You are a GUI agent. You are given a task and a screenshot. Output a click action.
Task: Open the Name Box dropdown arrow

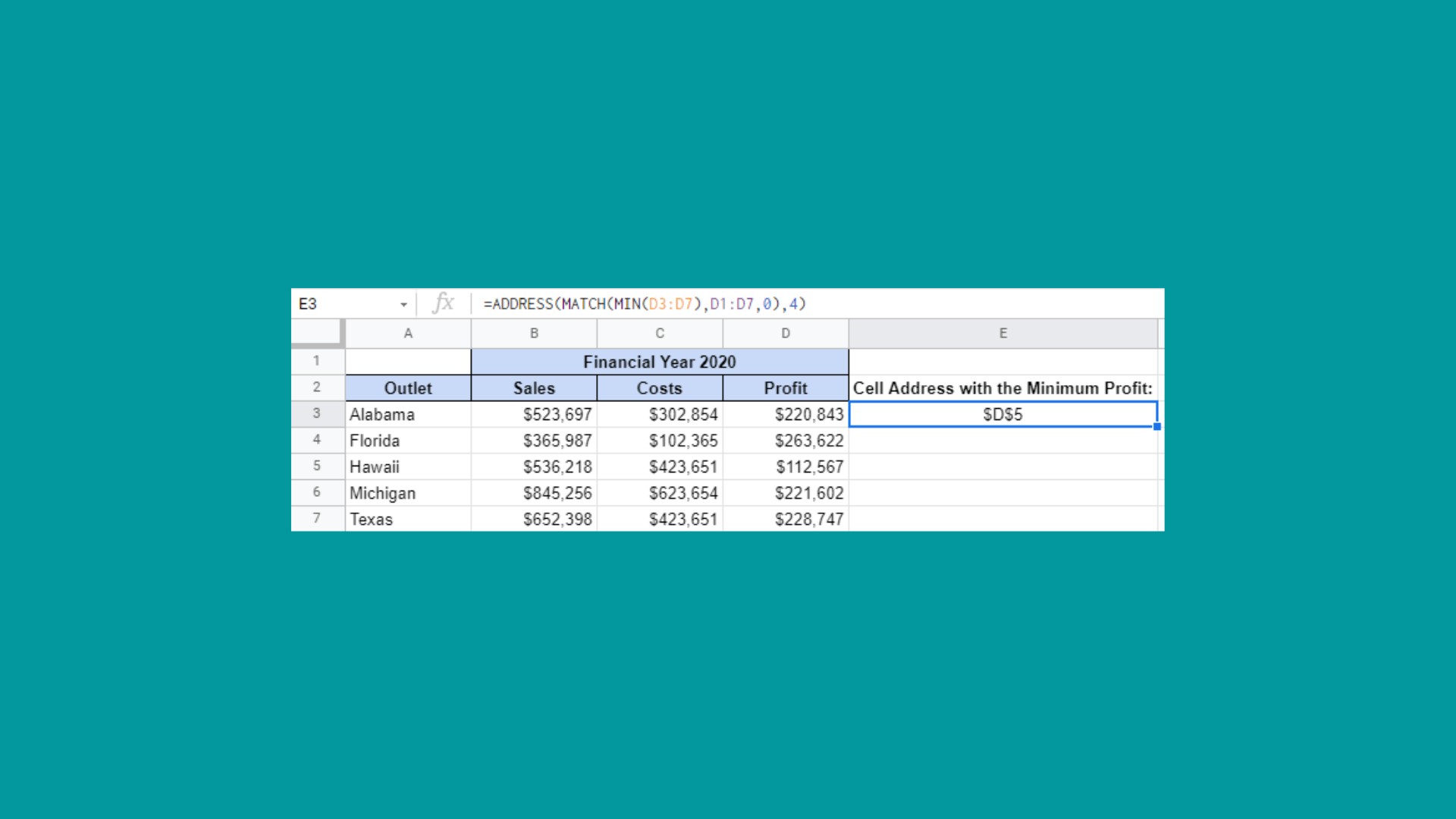pos(403,305)
